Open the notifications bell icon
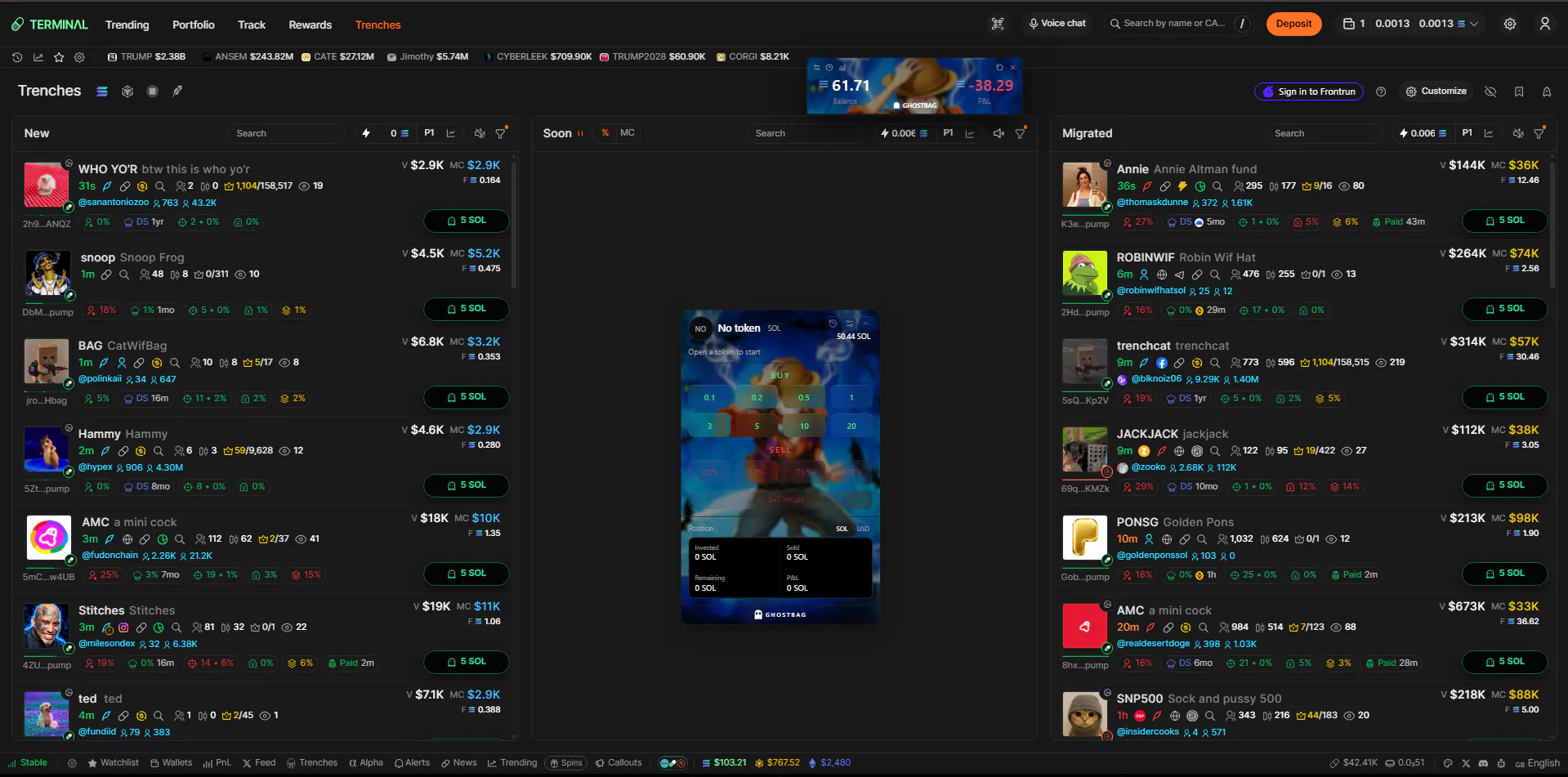The height and width of the screenshot is (777, 1568). pos(1547,92)
